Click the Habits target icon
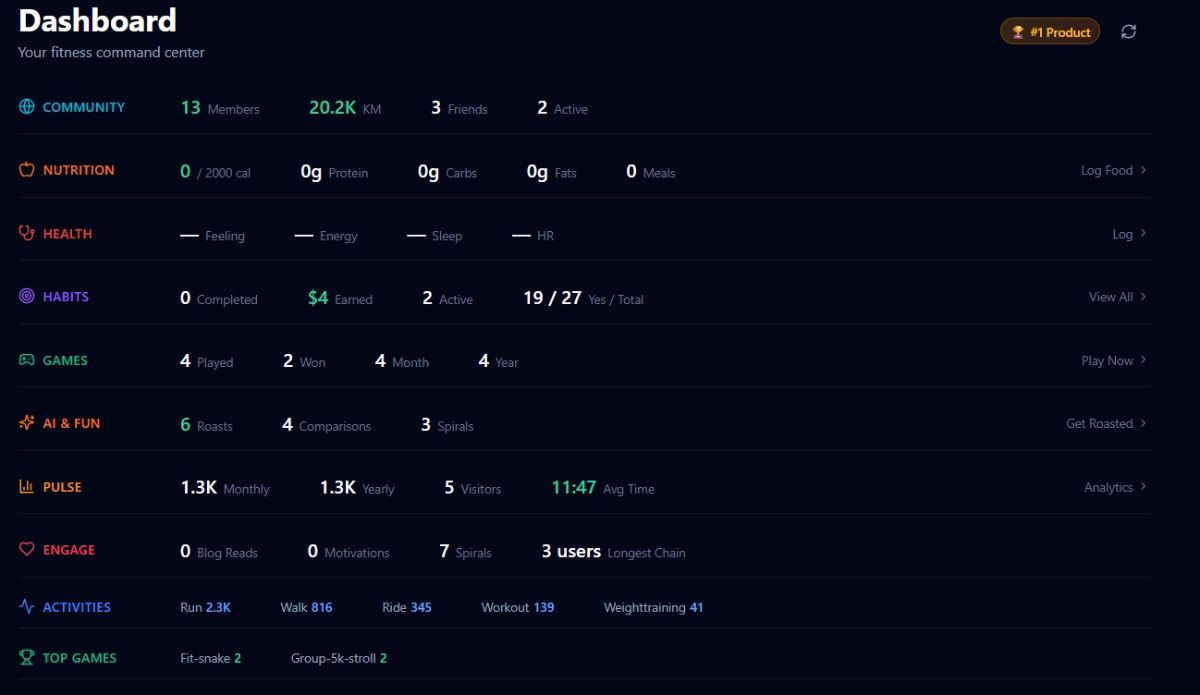 point(27,296)
